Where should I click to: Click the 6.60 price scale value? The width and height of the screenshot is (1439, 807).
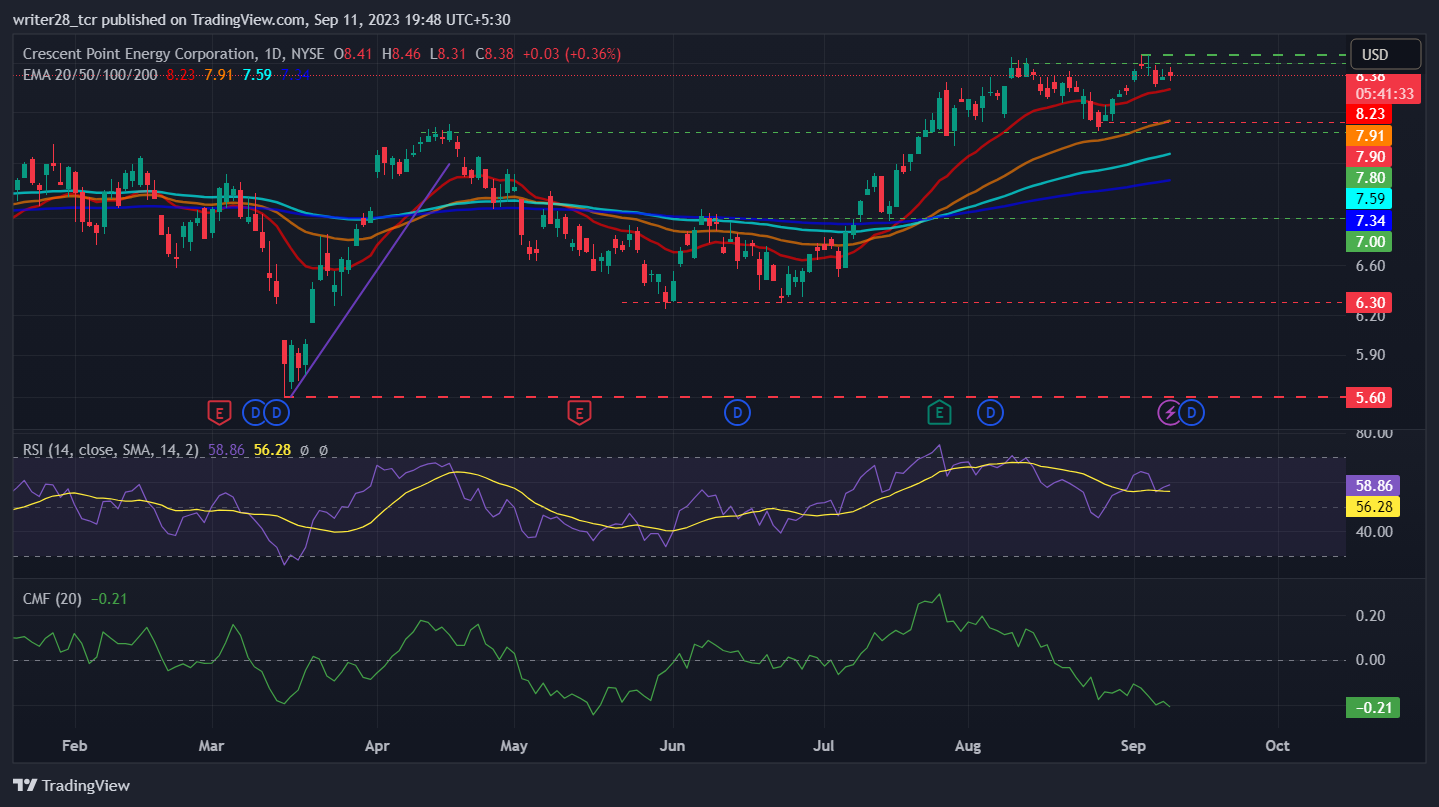(1369, 266)
